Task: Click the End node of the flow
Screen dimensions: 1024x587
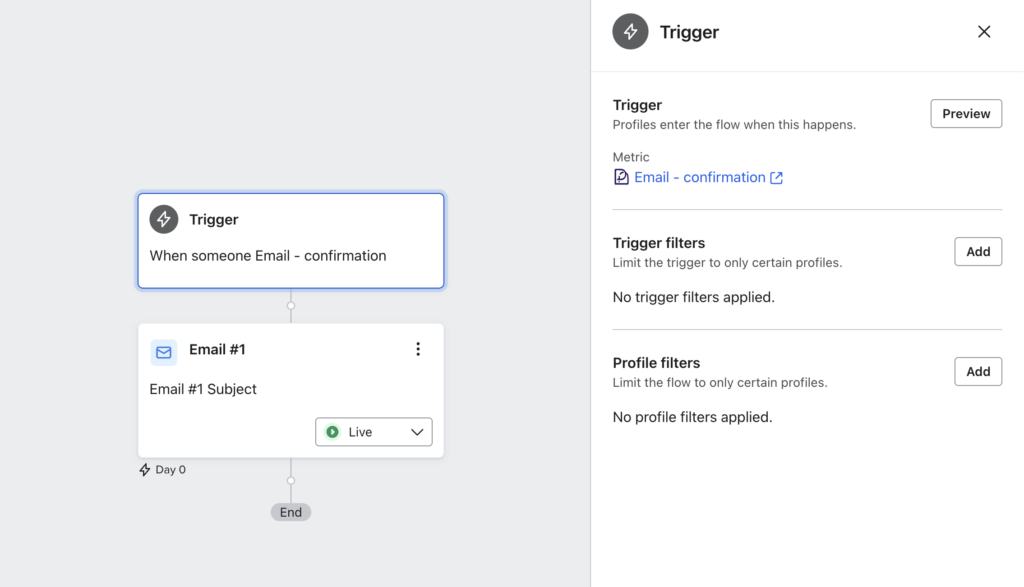Action: click(291, 512)
